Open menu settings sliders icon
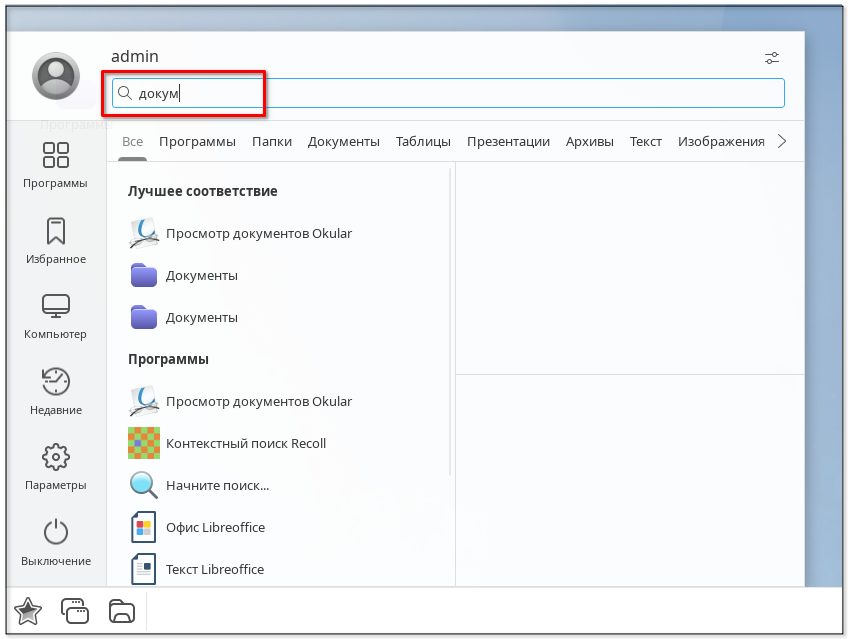The width and height of the screenshot is (848, 639). pyautogui.click(x=772, y=57)
